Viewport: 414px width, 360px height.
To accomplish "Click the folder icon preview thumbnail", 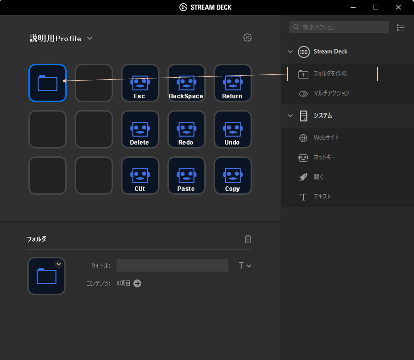I will point(47,276).
